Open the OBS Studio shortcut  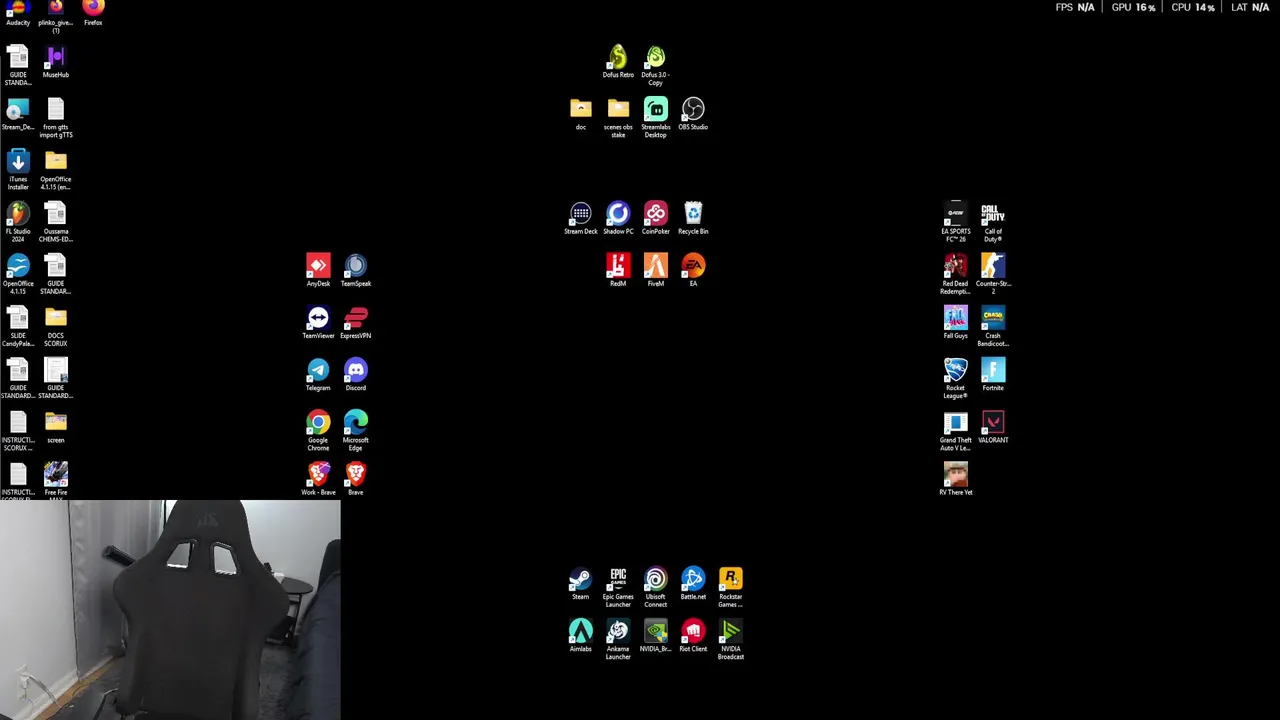[693, 114]
